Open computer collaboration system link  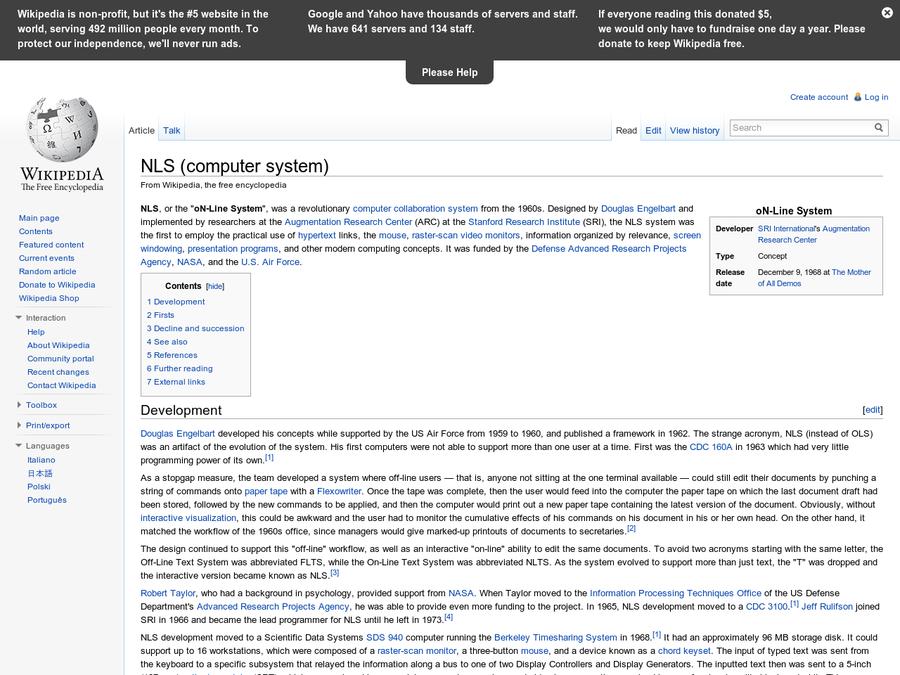[415, 209]
